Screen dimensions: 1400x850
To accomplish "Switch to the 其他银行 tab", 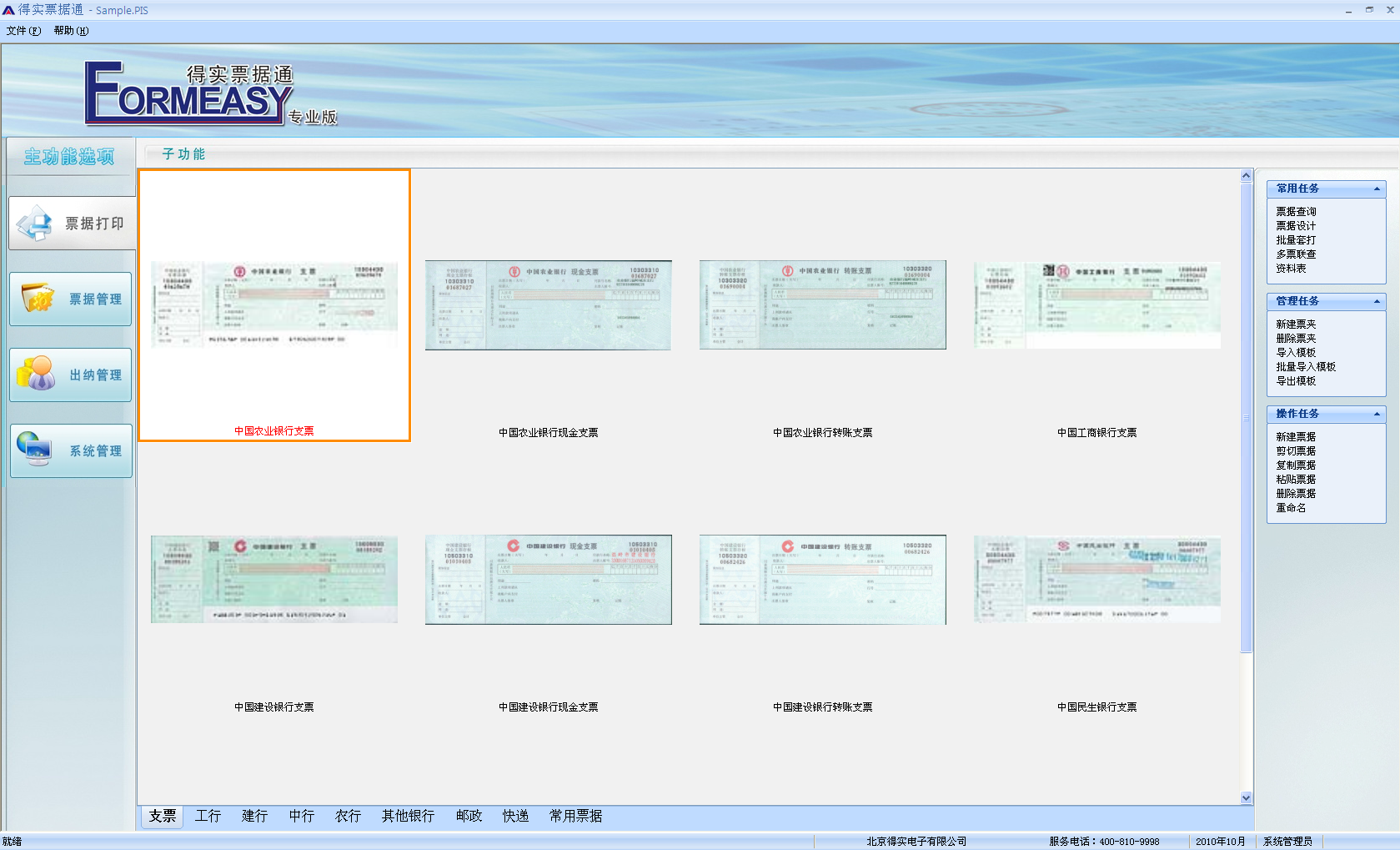I will point(409,816).
